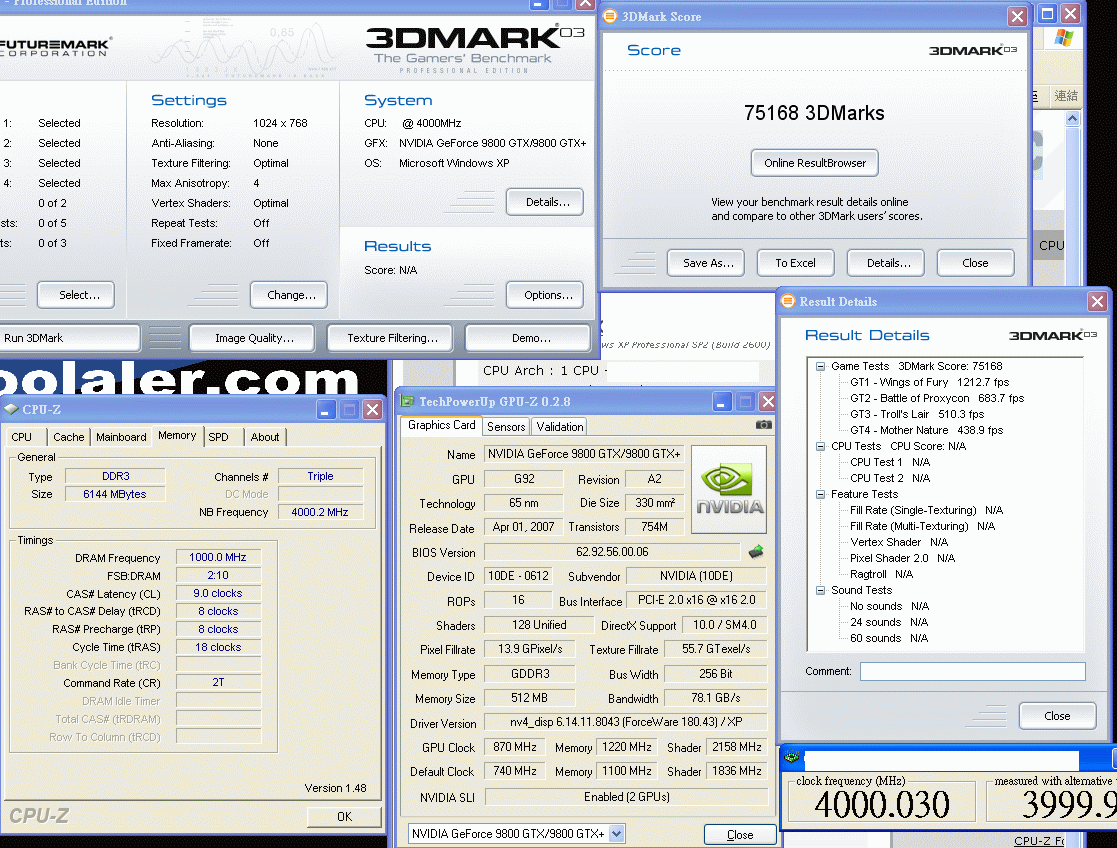Click the NVIDIA SLI Enabled (2 GPUs) field

(x=626, y=797)
